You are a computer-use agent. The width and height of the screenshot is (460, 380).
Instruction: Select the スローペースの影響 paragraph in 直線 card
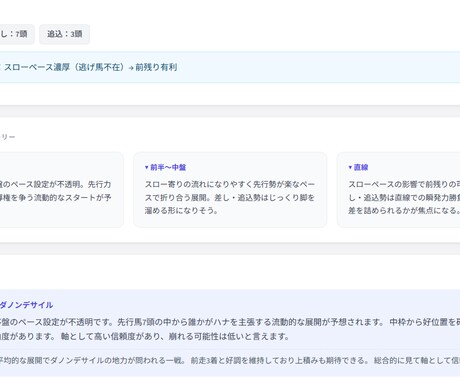pos(404,197)
